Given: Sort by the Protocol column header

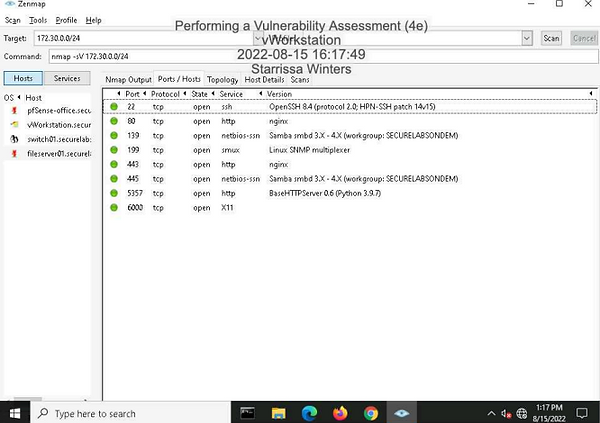Looking at the screenshot, I should [165, 94].
